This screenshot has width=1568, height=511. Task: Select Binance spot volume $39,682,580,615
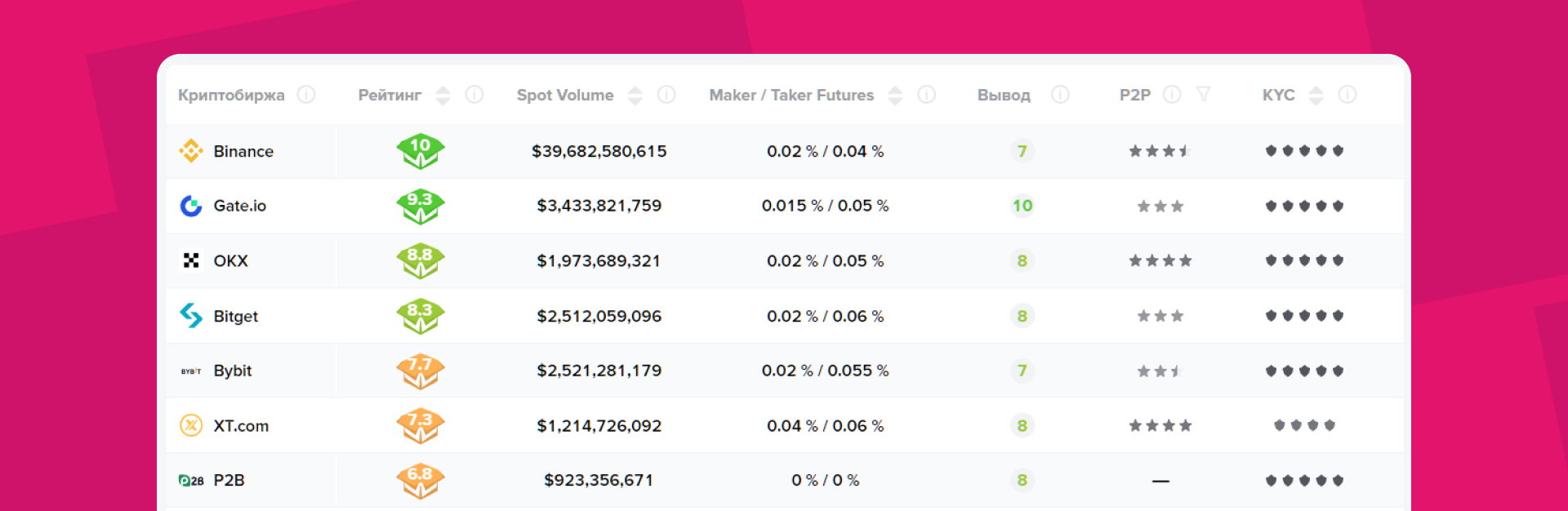click(599, 151)
